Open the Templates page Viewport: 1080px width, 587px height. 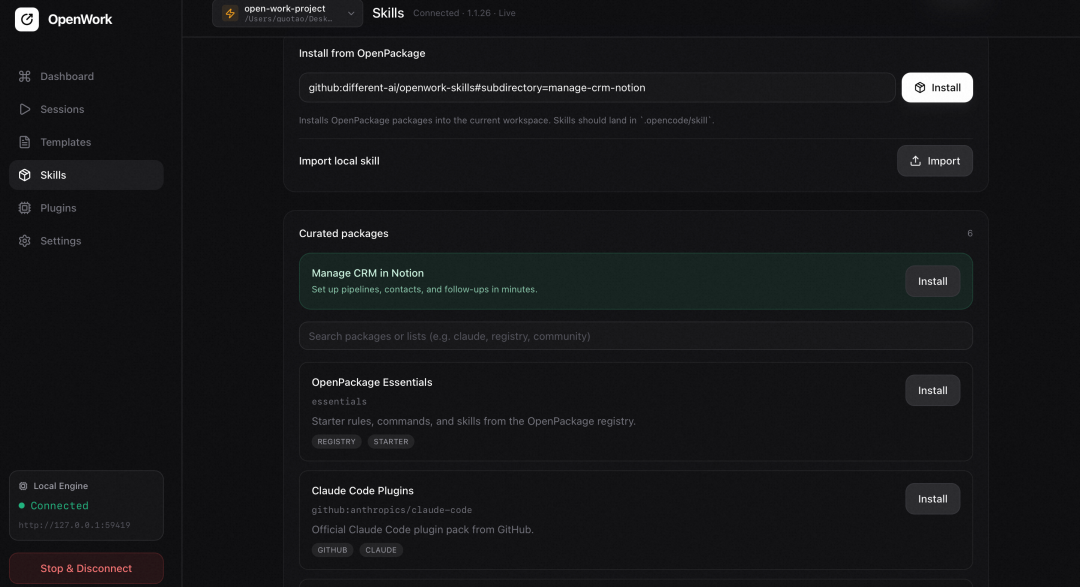click(x=65, y=142)
